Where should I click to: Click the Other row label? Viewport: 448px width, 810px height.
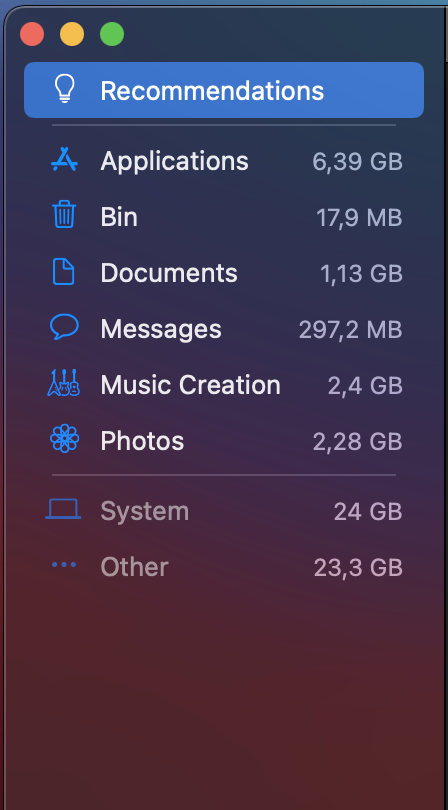tap(134, 567)
